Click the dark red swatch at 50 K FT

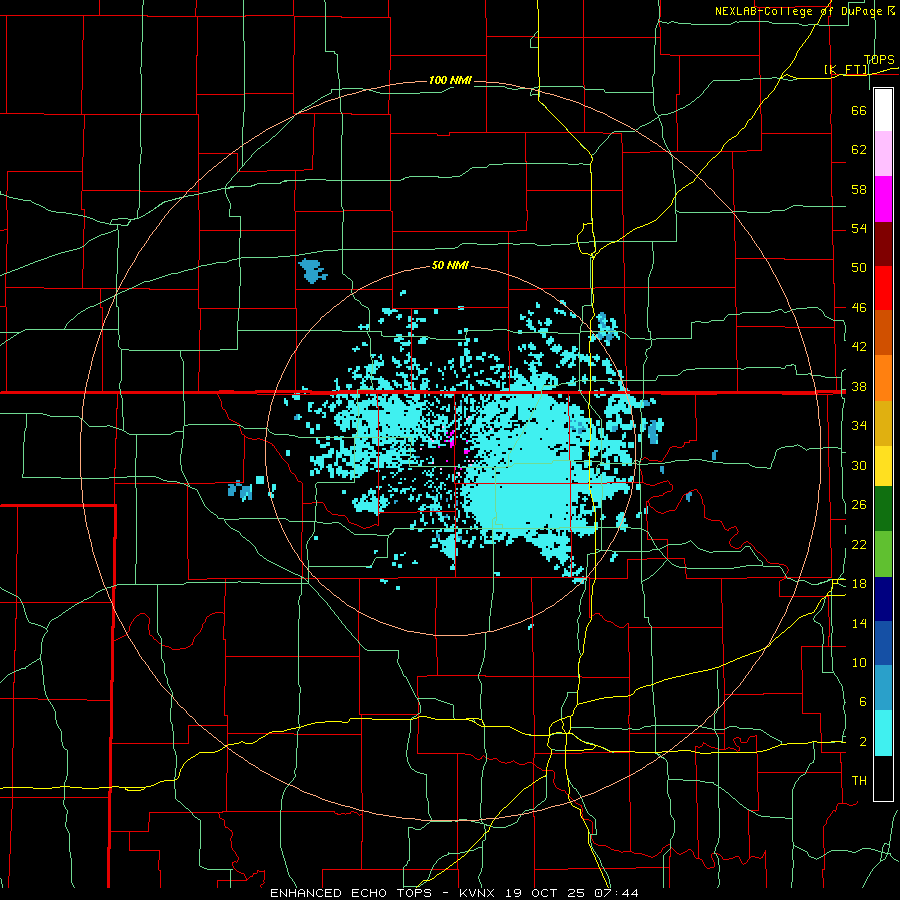[883, 244]
